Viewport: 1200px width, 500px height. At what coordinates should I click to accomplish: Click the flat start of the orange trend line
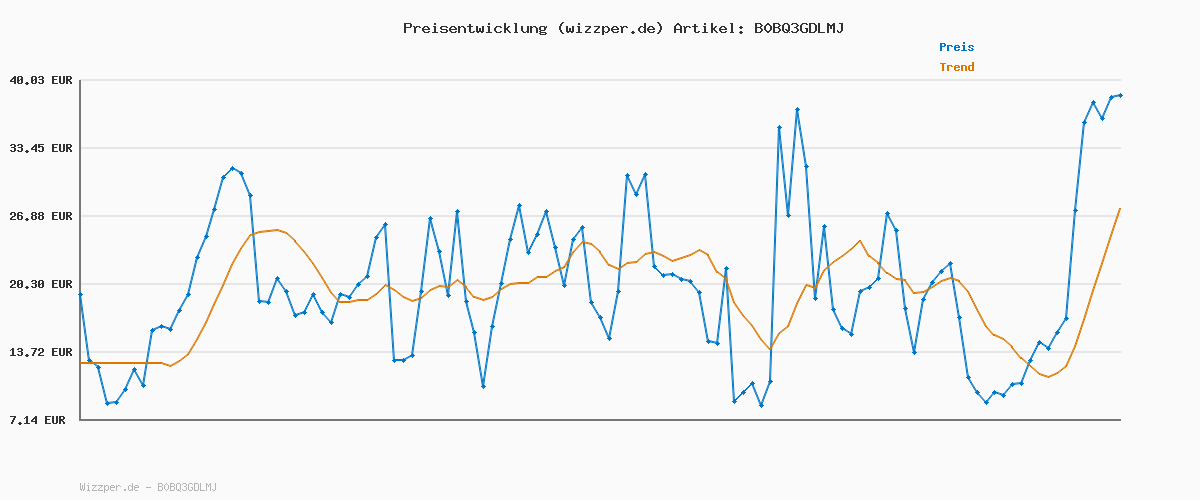point(120,363)
